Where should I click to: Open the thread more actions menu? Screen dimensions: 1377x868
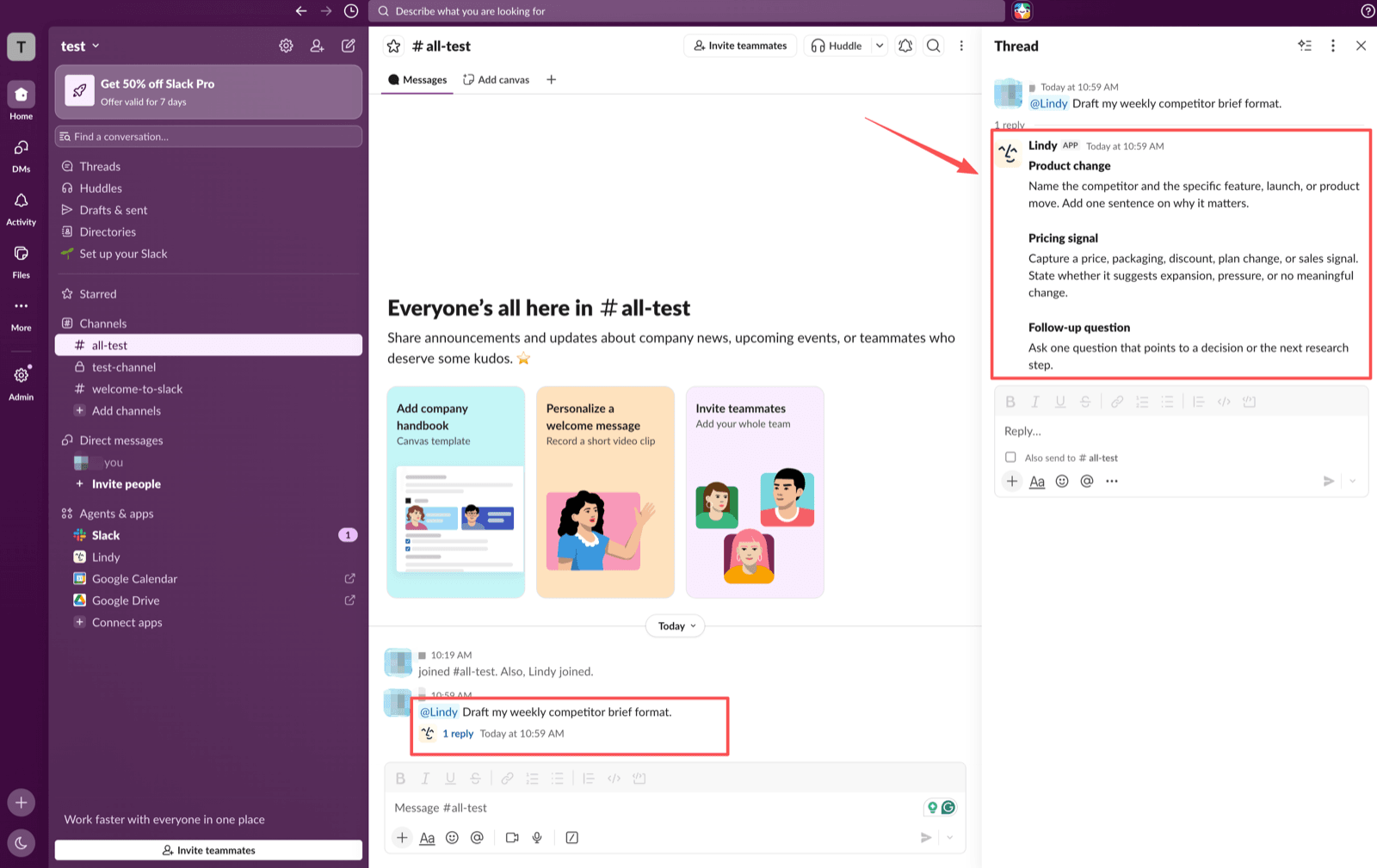pyautogui.click(x=1333, y=46)
